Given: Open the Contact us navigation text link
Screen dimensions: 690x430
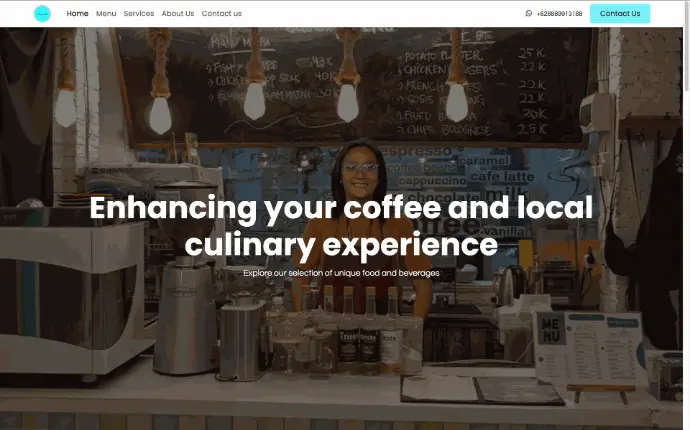Looking at the screenshot, I should 222,14.
